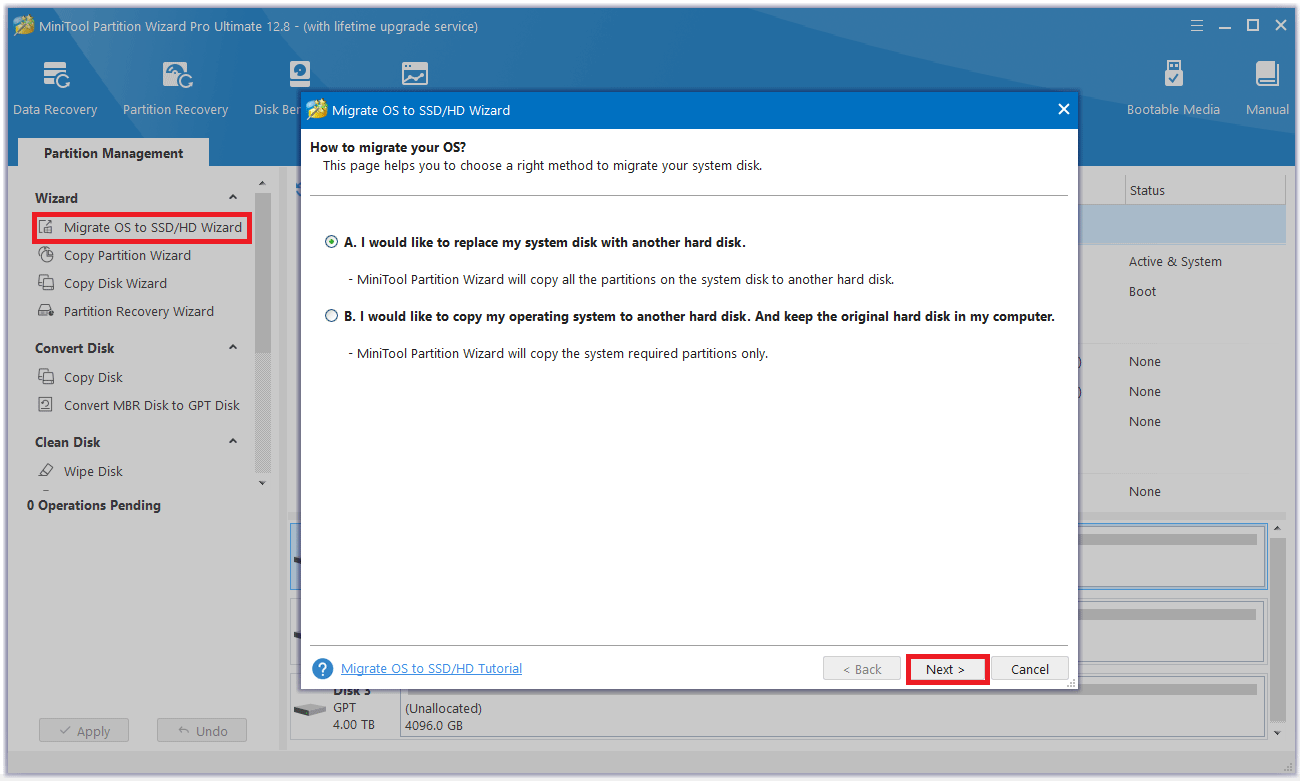Collapse the Convert Disk section
The image size is (1300, 781).
pyautogui.click(x=233, y=348)
